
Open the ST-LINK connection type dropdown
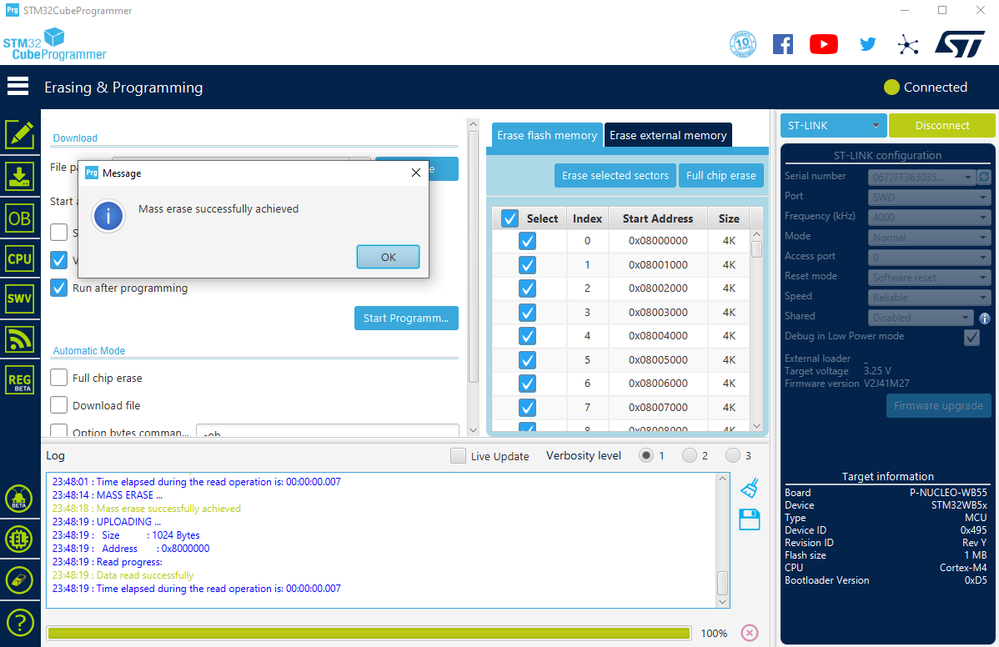[833, 125]
